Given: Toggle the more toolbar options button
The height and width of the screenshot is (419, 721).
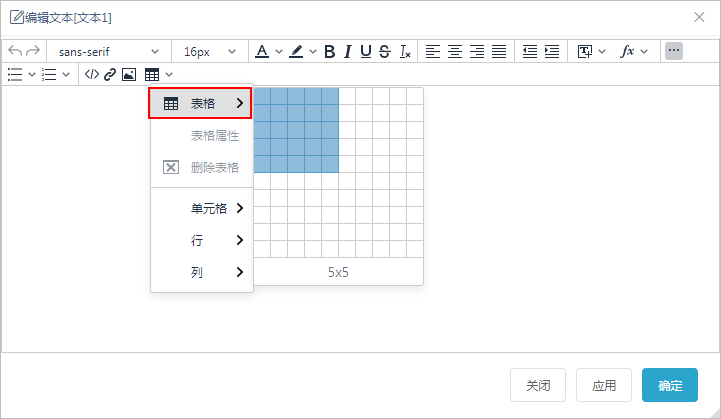Looking at the screenshot, I should pyautogui.click(x=674, y=51).
